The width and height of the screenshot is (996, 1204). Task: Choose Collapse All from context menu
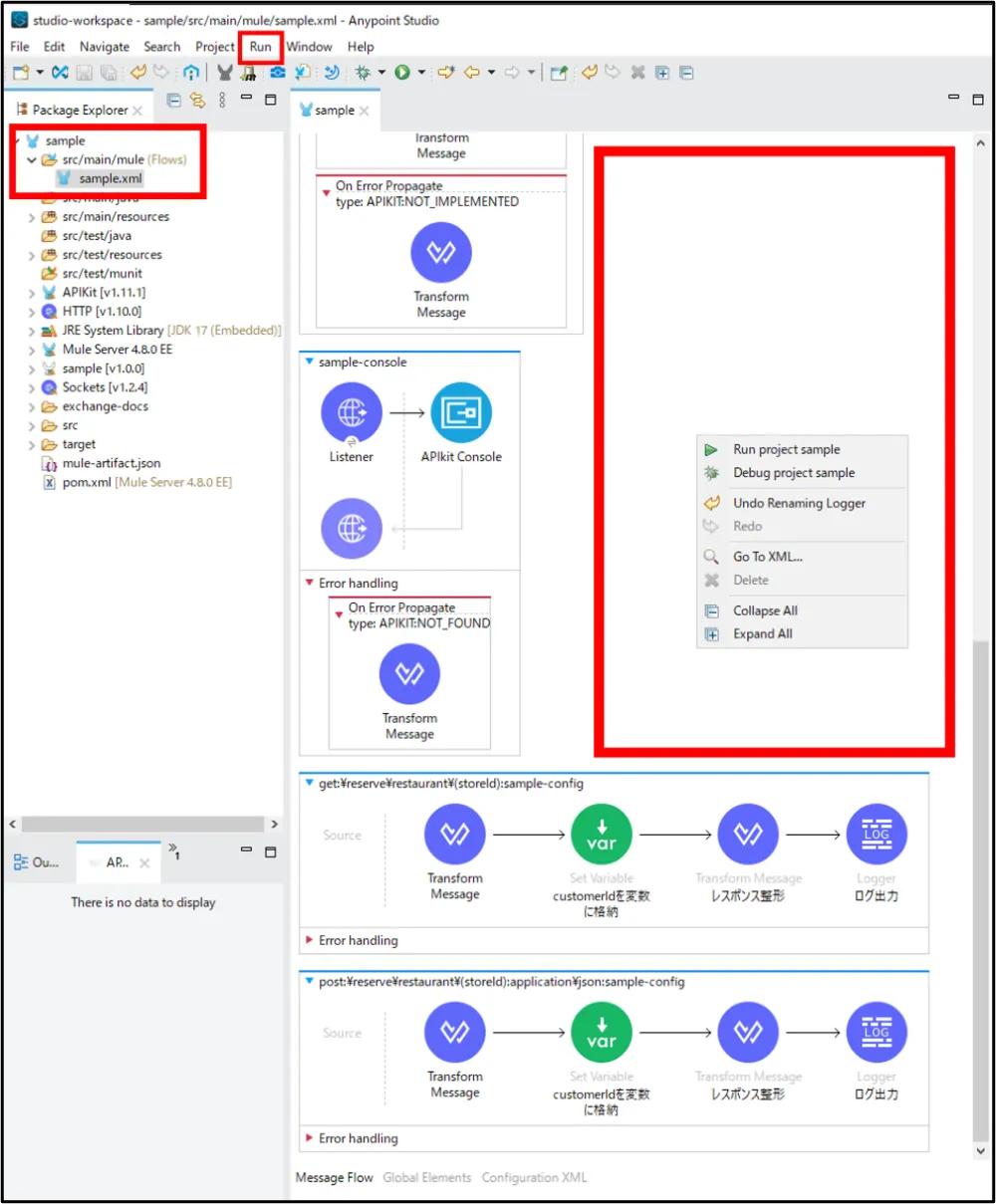(x=803, y=610)
